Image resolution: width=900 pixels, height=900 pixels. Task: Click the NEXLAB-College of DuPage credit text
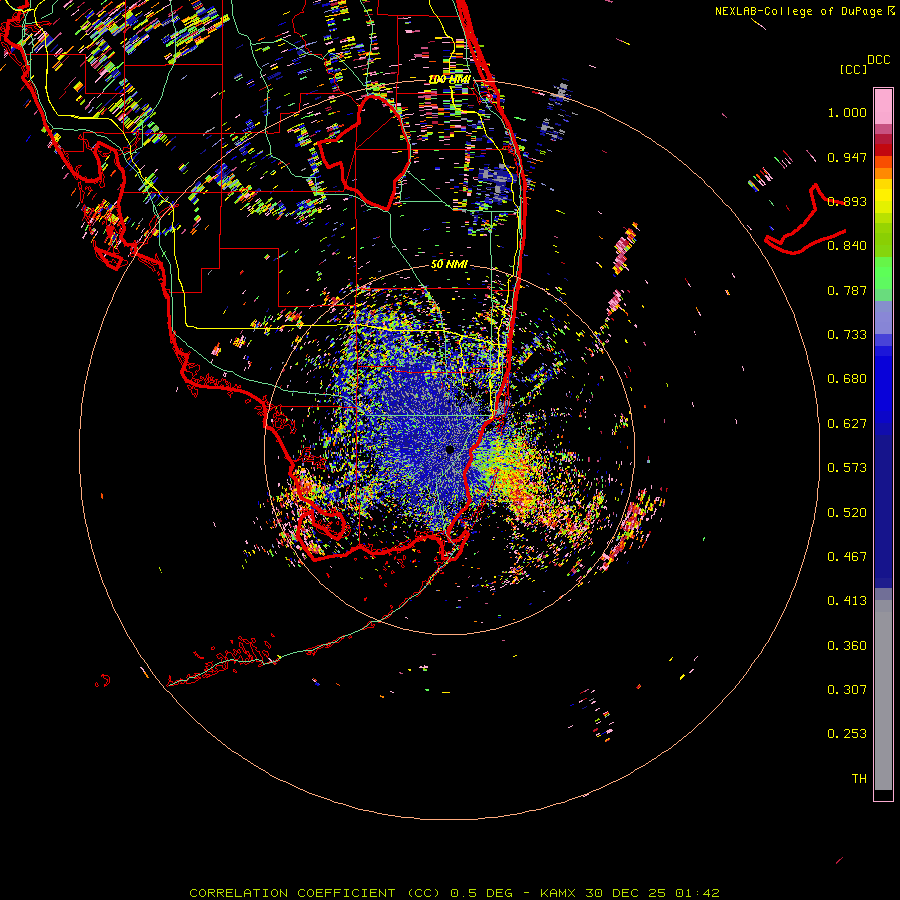pos(800,11)
